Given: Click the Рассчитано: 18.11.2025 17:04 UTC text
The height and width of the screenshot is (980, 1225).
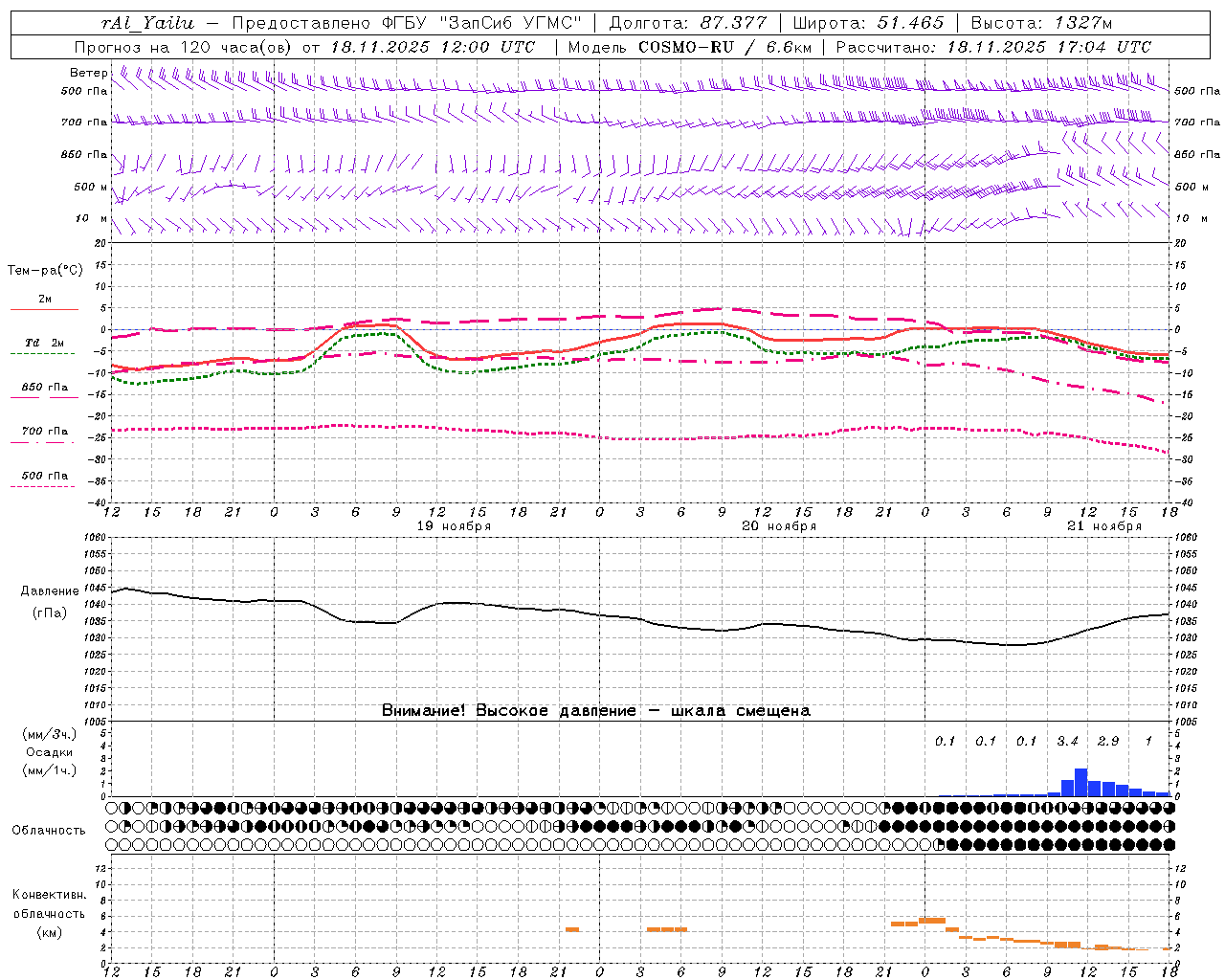Looking at the screenshot, I should tap(993, 47).
